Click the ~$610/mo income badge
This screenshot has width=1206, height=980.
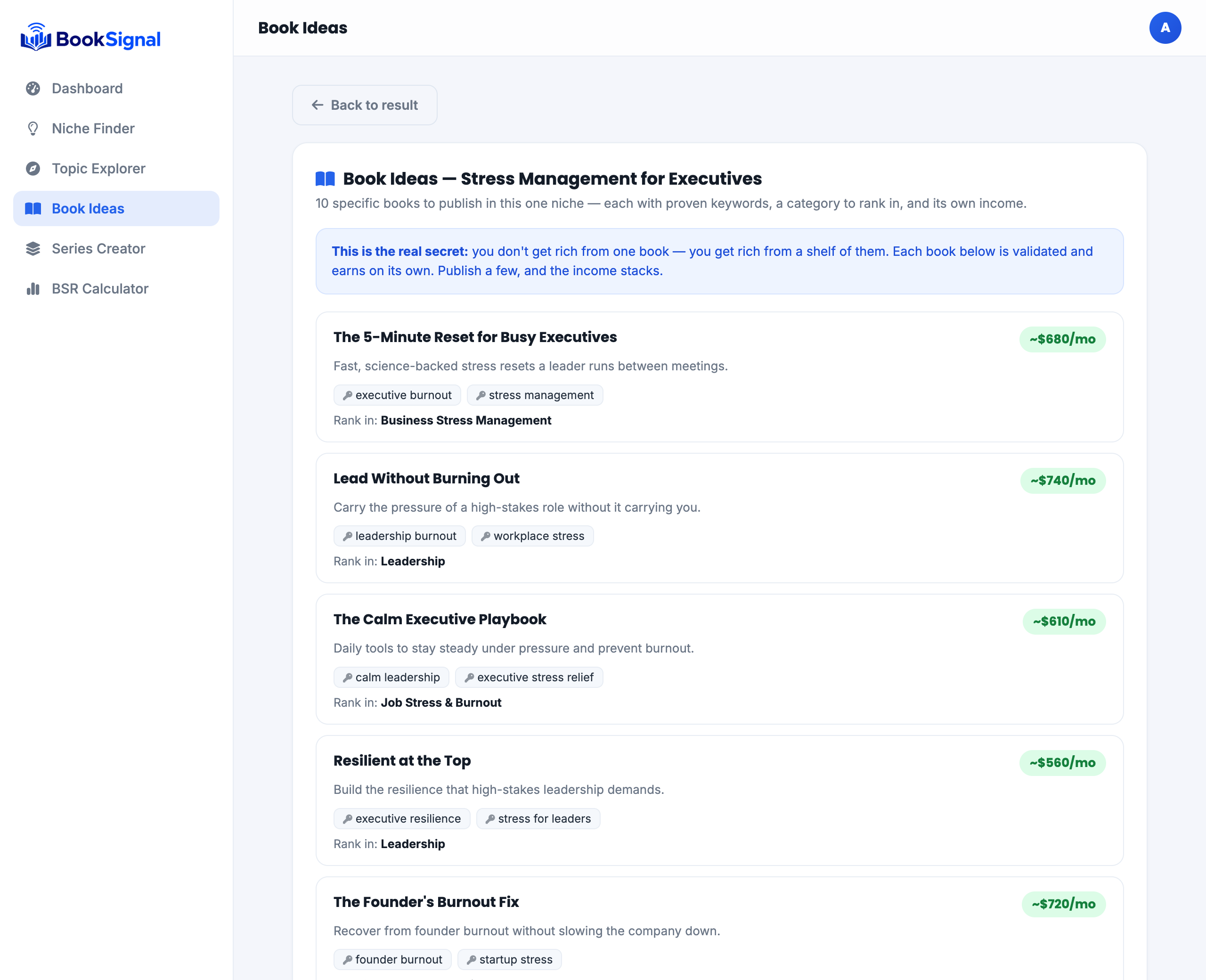(x=1064, y=621)
